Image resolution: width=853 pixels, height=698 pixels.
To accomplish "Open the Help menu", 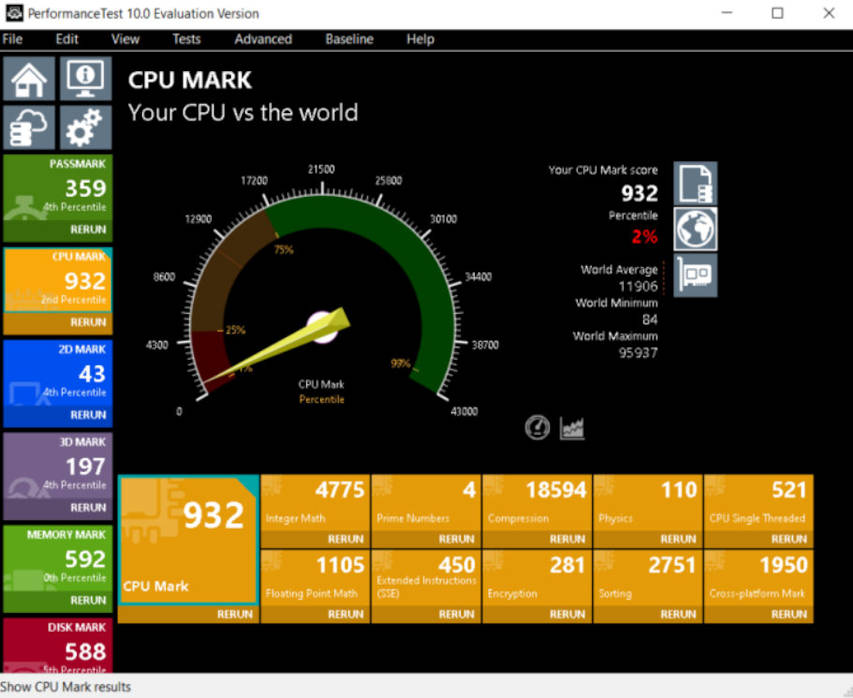I will pyautogui.click(x=421, y=39).
